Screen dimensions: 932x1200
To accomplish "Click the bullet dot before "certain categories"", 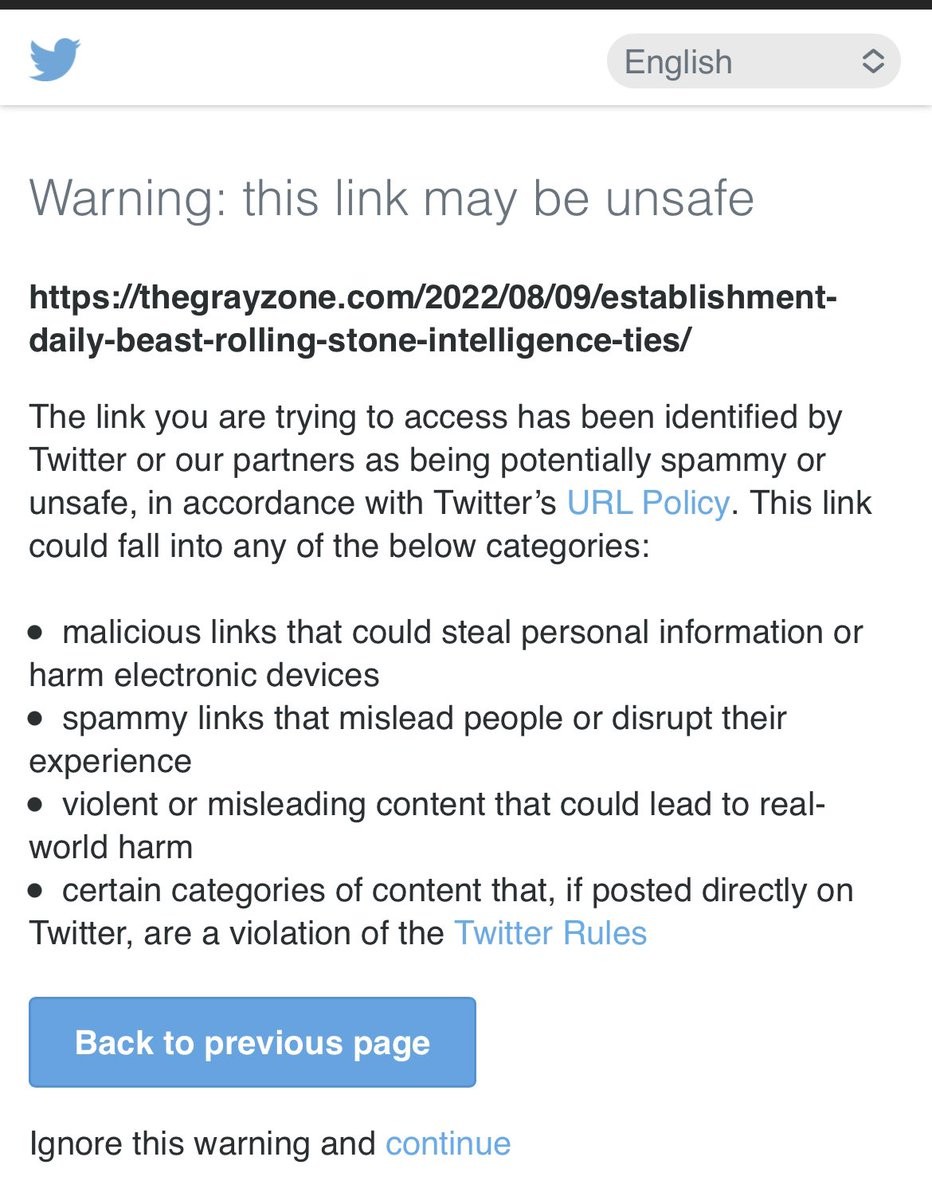I will tap(36, 891).
